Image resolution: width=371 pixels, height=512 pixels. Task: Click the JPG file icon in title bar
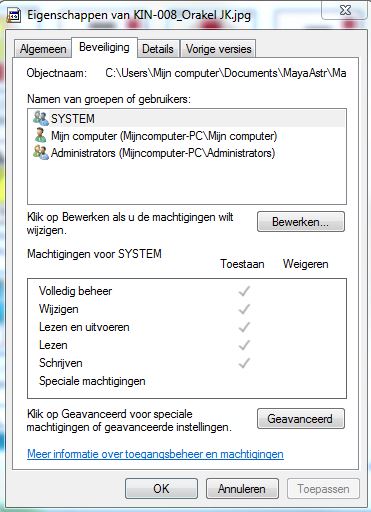pos(14,16)
